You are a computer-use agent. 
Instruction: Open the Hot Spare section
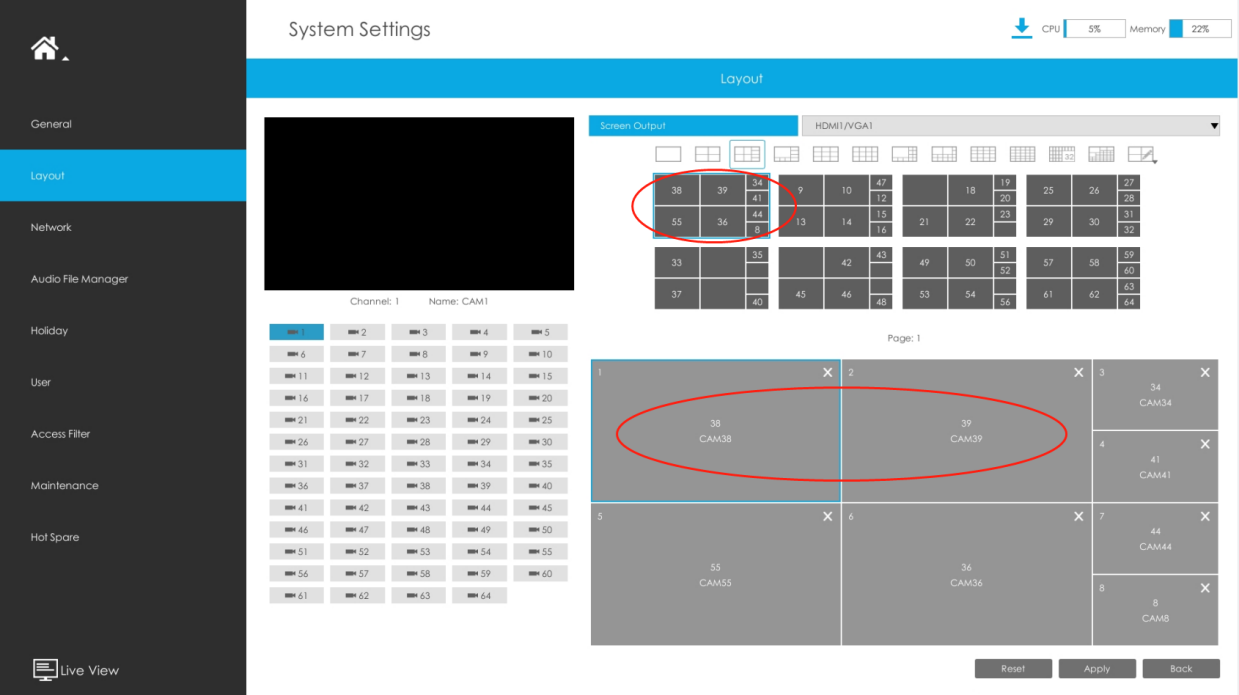(x=123, y=537)
